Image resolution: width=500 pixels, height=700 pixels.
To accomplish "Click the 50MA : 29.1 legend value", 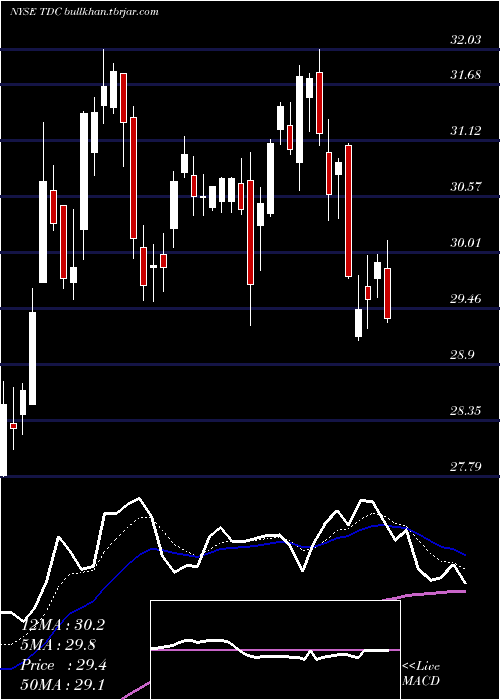I will (x=63, y=686).
